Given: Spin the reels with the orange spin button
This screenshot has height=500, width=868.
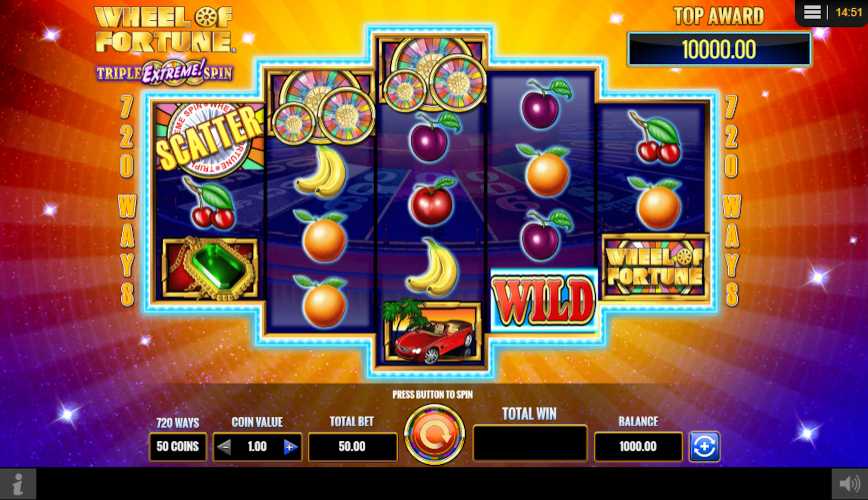Looking at the screenshot, I should (x=435, y=435).
